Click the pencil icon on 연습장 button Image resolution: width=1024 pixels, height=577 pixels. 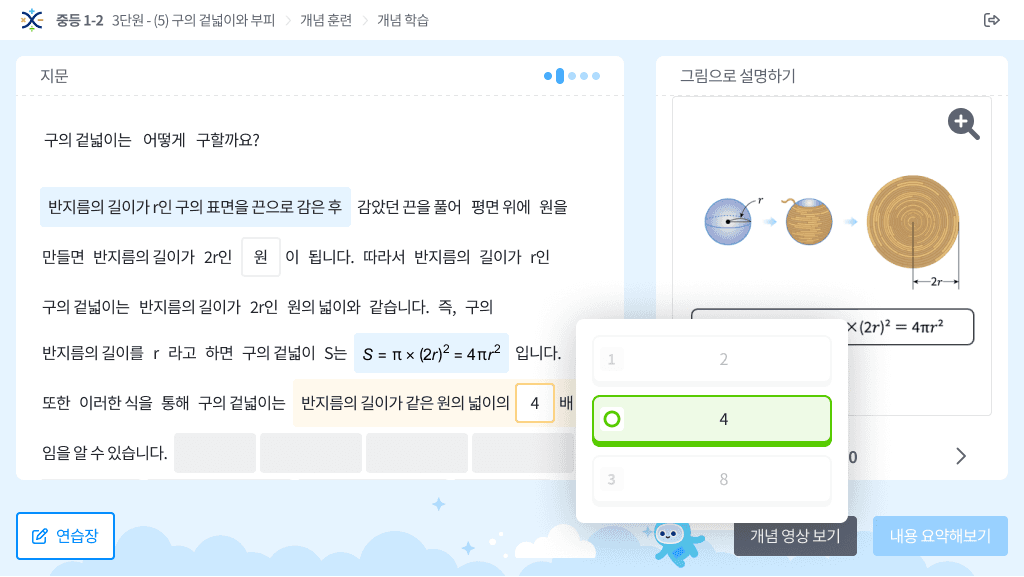pos(40,536)
